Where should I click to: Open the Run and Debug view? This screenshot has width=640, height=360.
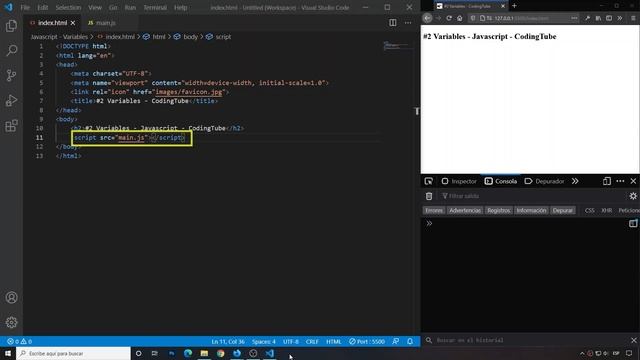(11, 100)
